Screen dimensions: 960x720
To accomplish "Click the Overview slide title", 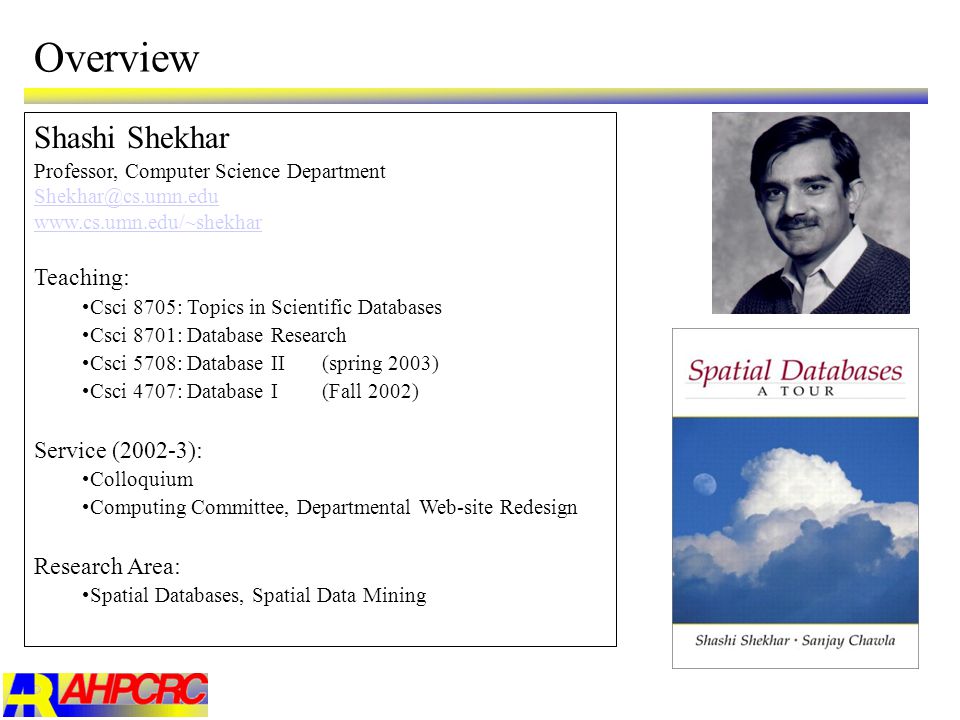I will coord(116,58).
